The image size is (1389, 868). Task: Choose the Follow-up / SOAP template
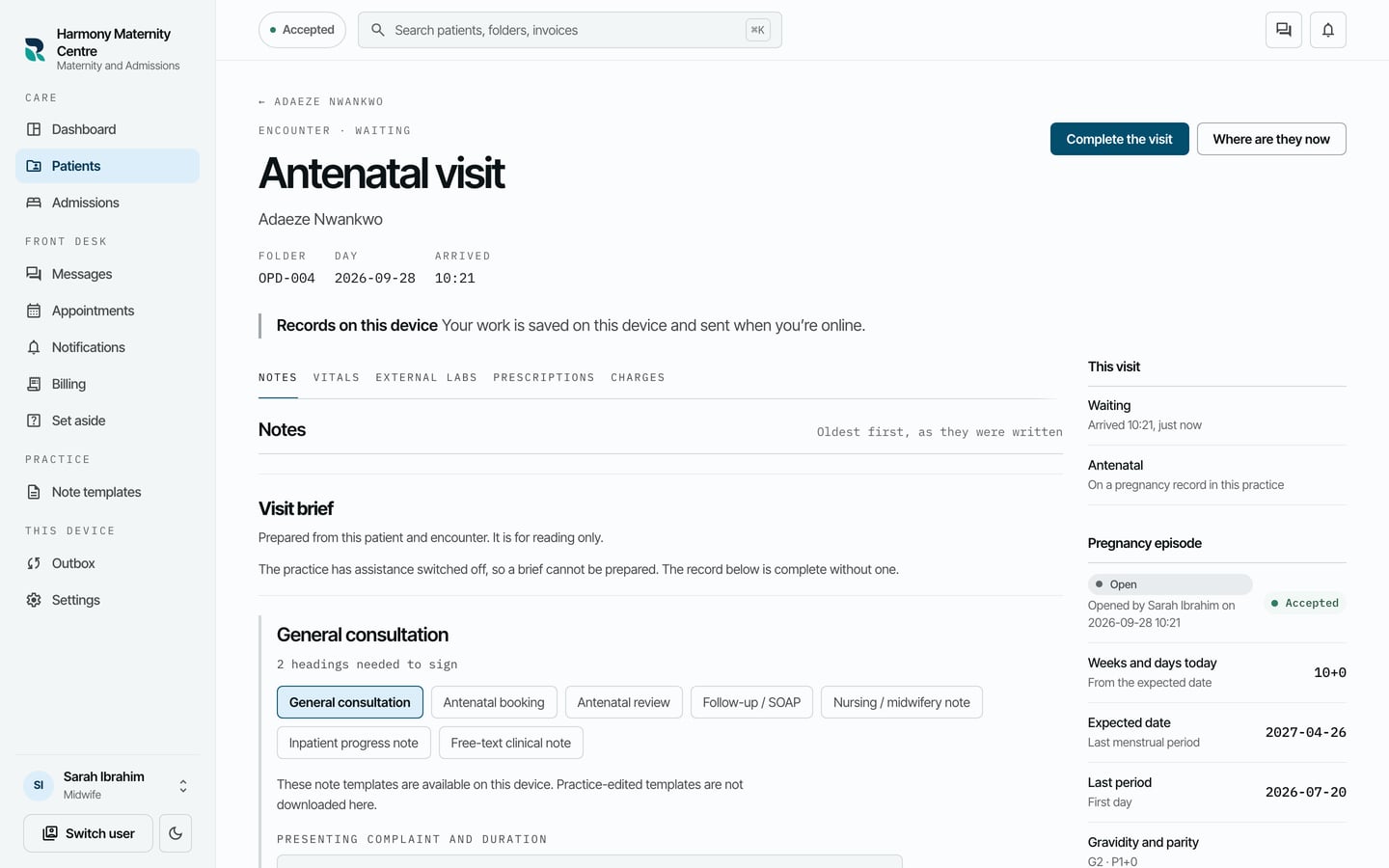[751, 702]
